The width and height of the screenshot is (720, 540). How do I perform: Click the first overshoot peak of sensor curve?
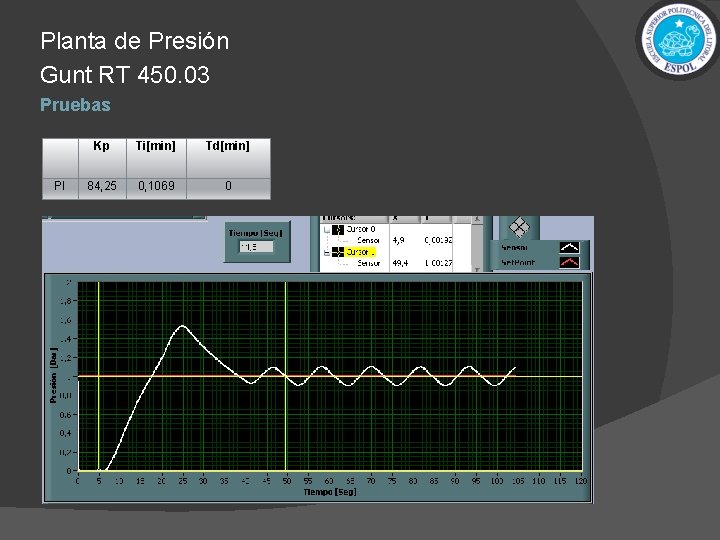click(182, 326)
